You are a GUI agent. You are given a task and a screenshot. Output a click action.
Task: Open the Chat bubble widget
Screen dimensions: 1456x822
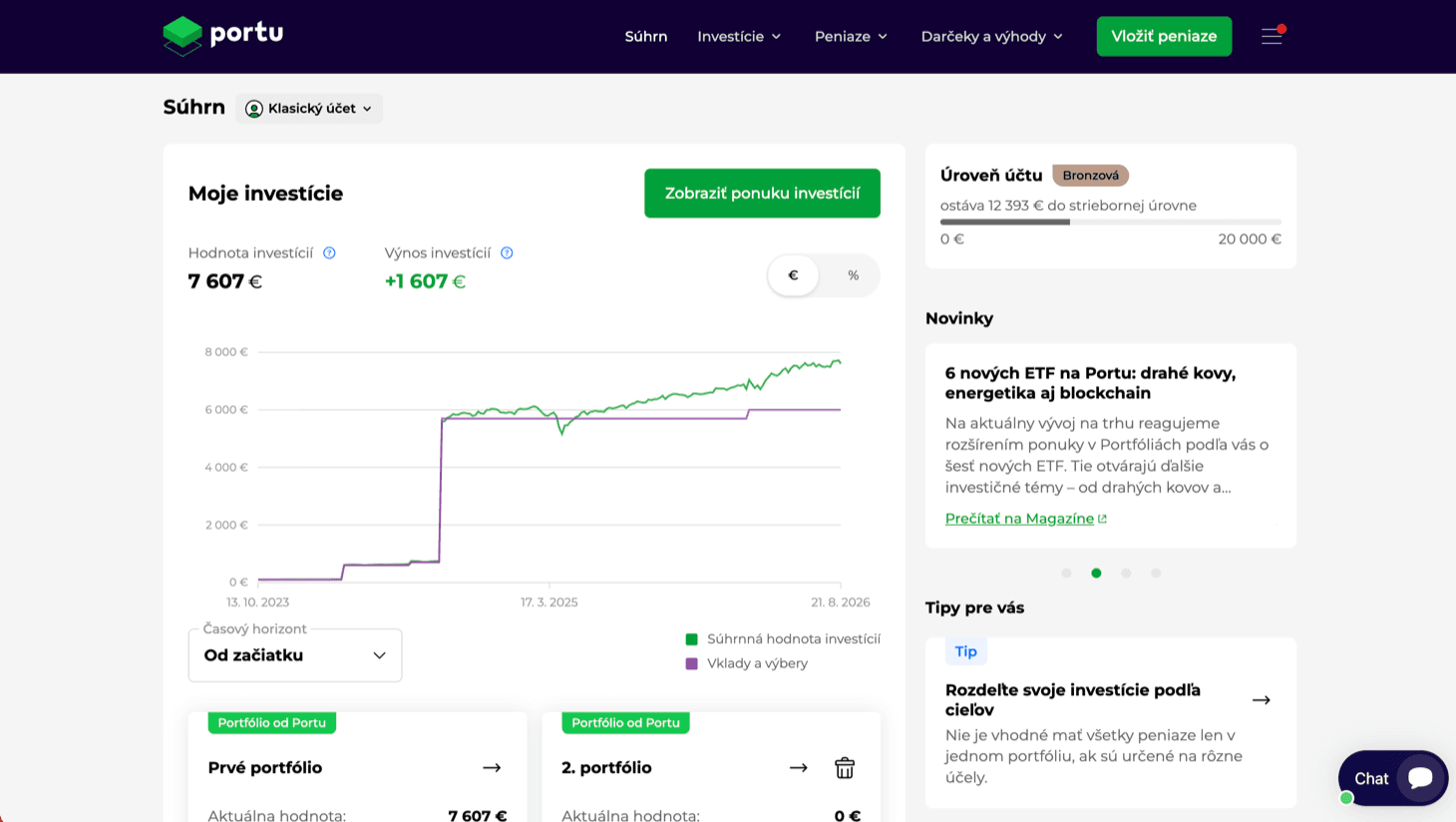pyautogui.click(x=1393, y=778)
